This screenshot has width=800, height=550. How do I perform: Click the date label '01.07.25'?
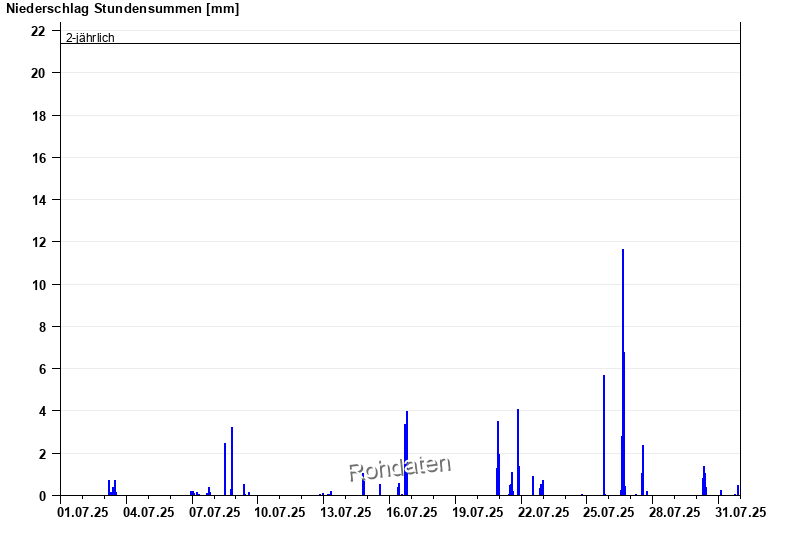coord(83,512)
